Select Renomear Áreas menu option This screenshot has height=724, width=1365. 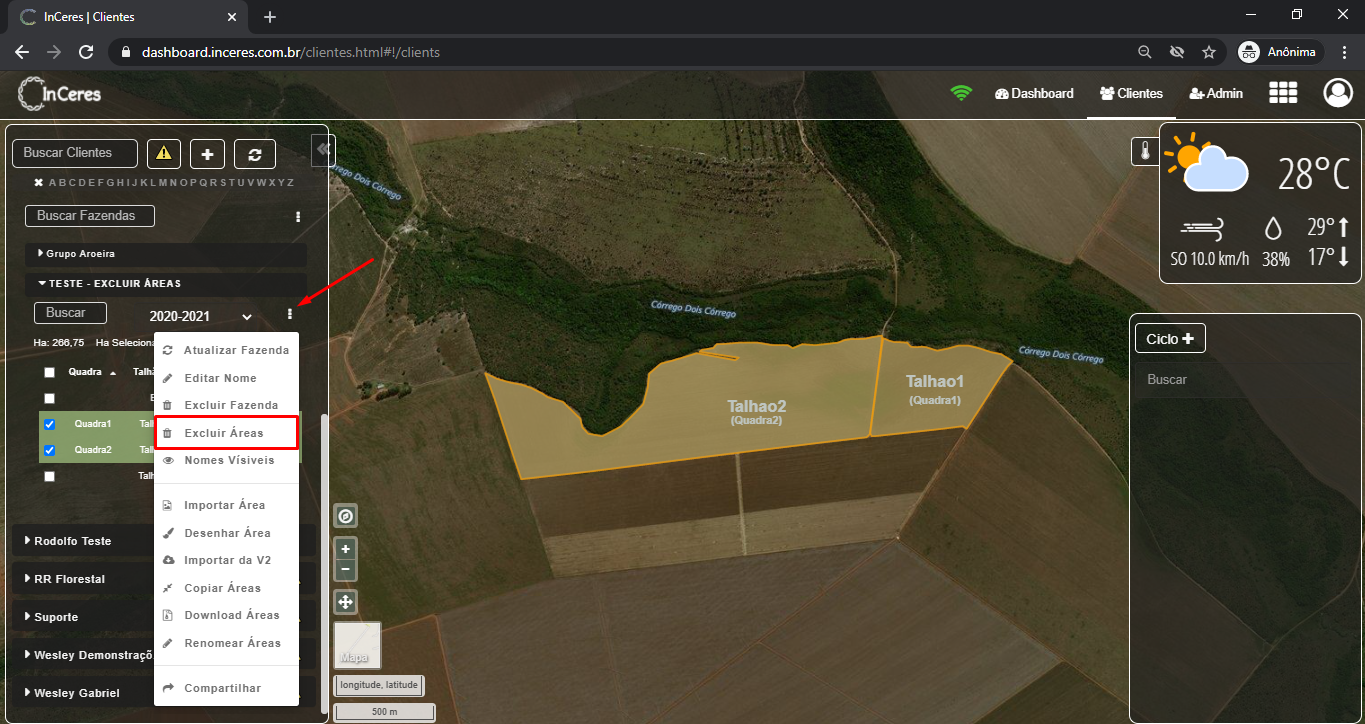click(227, 643)
